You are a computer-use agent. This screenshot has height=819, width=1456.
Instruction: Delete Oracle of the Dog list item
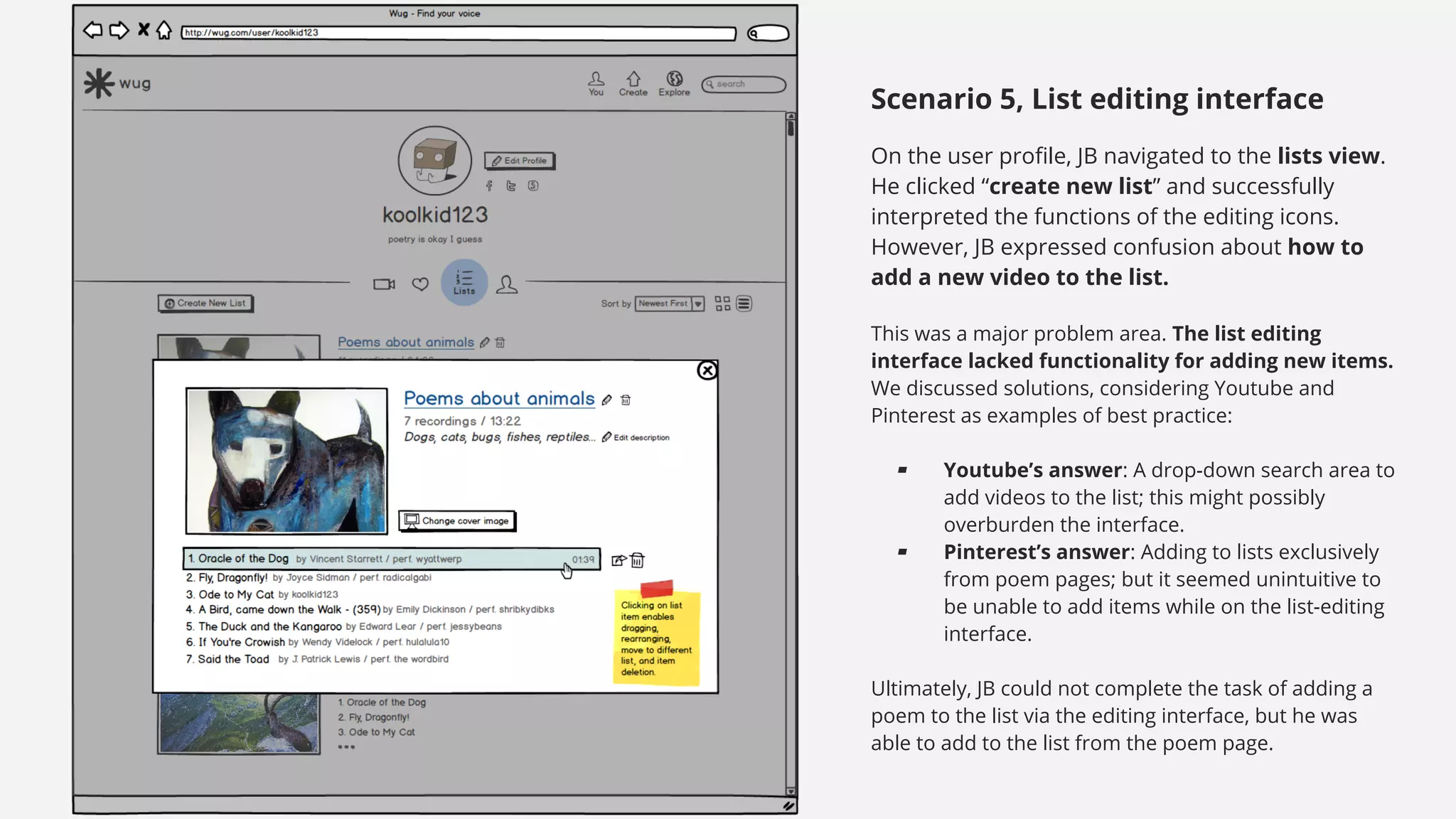(x=638, y=561)
